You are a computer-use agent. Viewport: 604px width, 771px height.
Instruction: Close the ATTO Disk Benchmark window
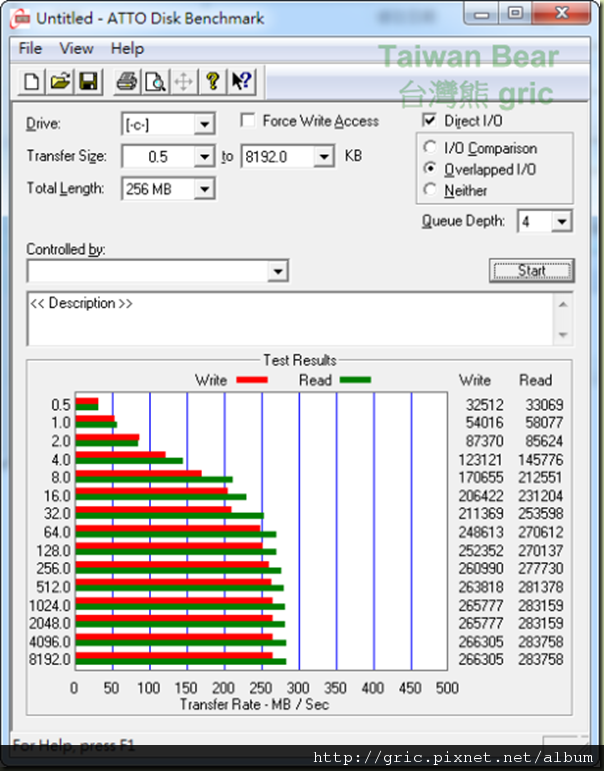point(561,14)
